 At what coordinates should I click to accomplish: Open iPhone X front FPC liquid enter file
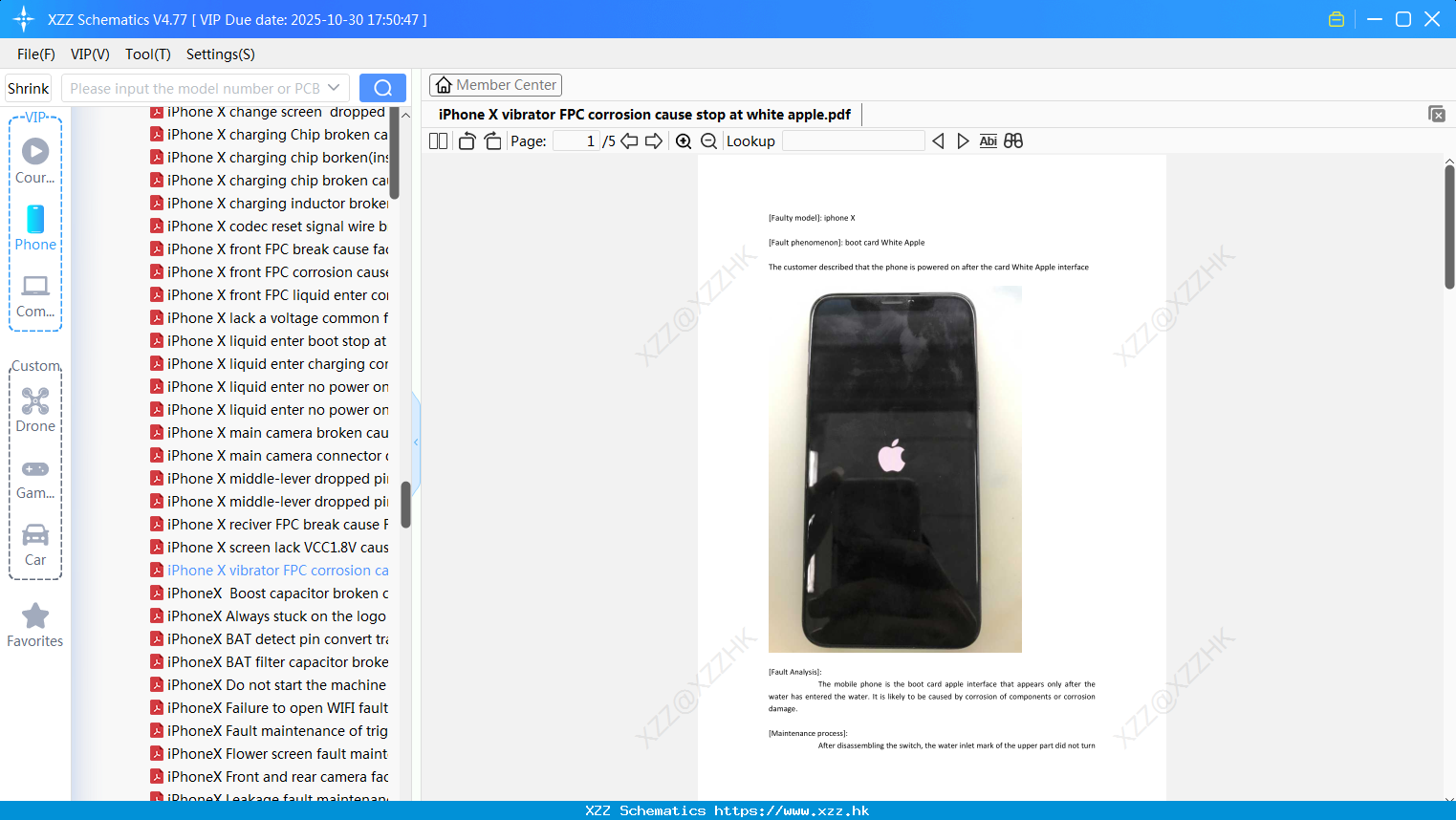click(x=270, y=295)
